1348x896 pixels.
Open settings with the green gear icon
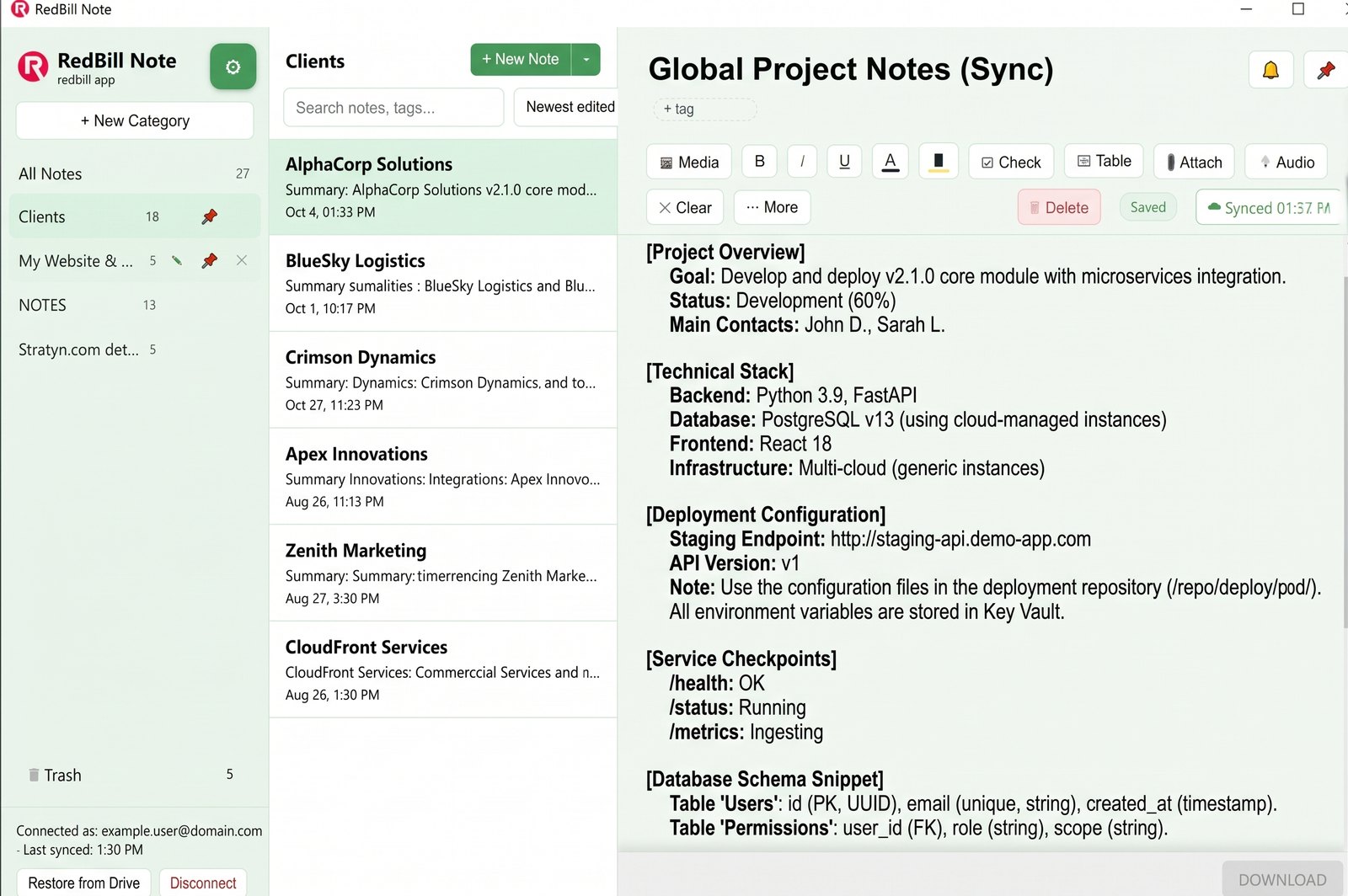233,67
